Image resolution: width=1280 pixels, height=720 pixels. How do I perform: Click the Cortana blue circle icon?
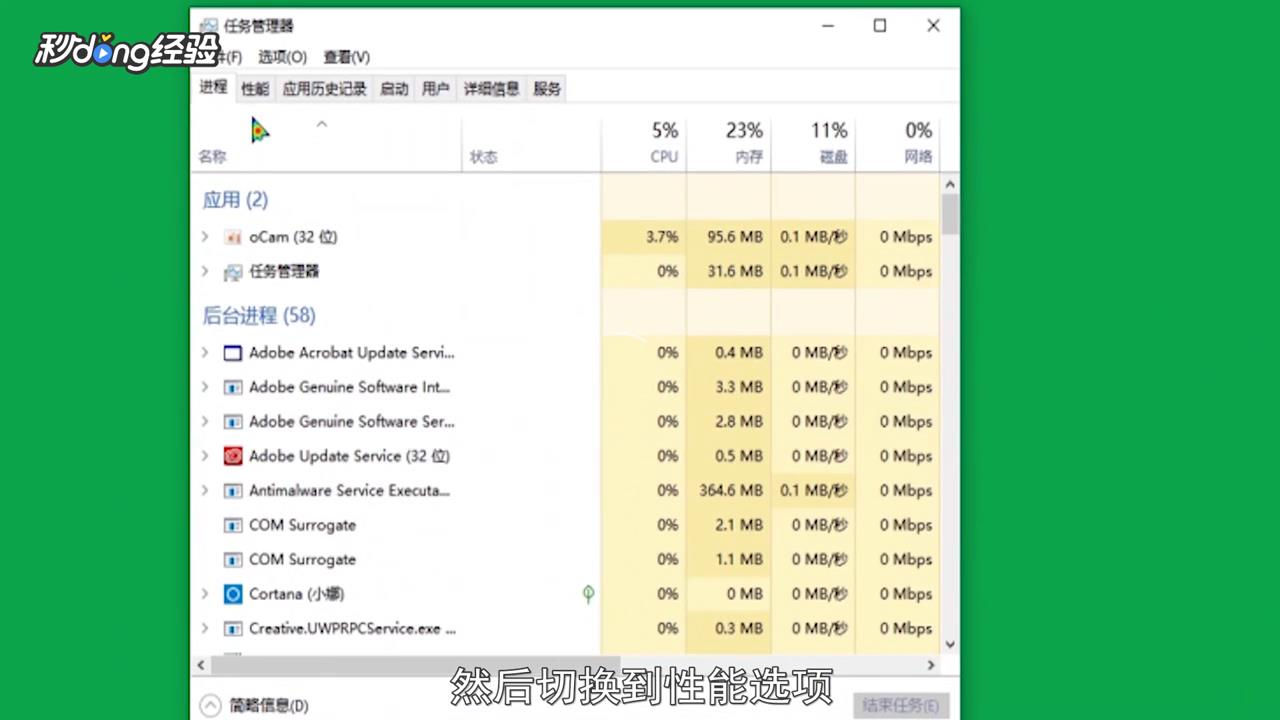click(x=233, y=594)
